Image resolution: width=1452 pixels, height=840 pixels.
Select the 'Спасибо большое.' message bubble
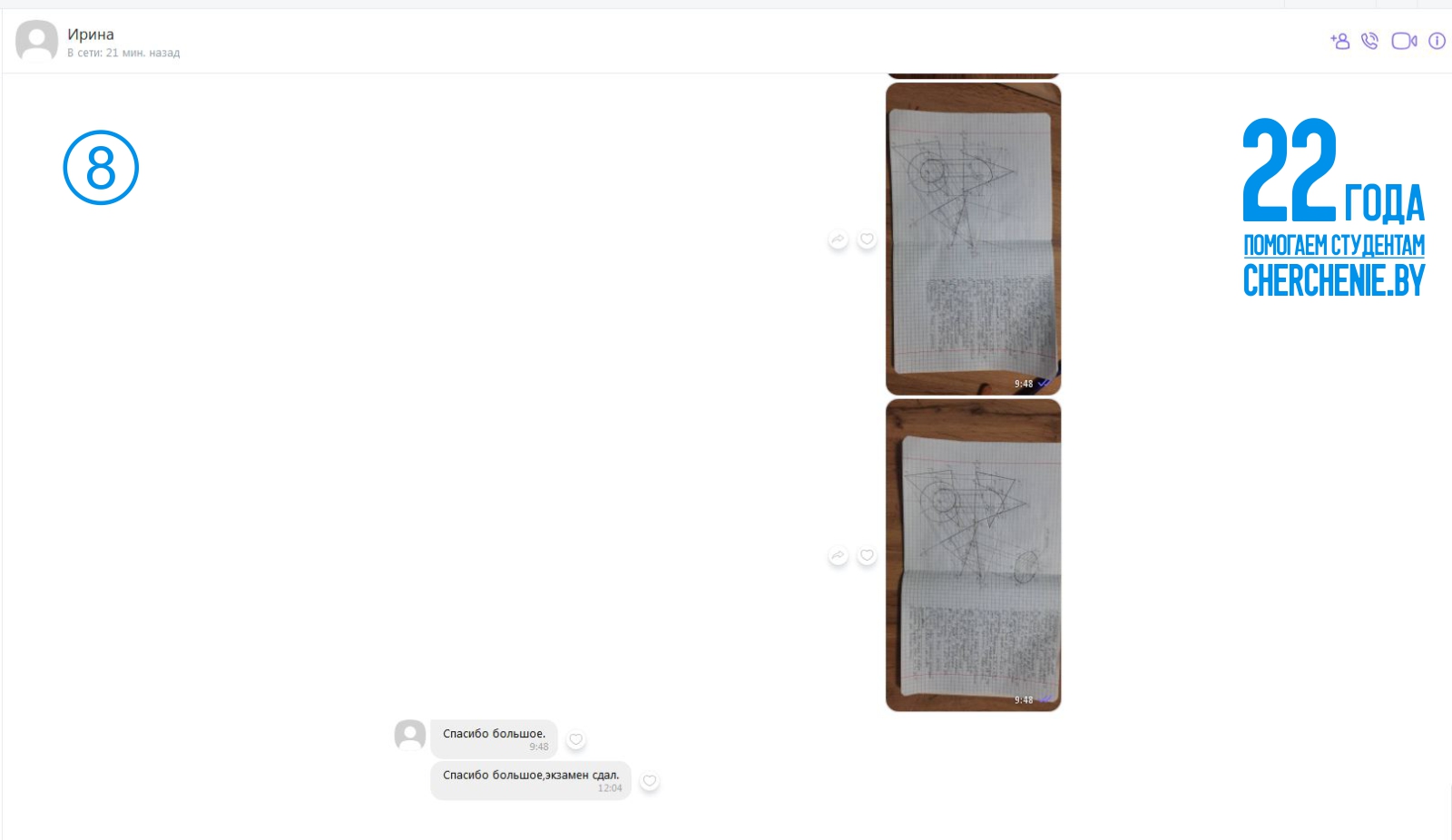tap(494, 739)
